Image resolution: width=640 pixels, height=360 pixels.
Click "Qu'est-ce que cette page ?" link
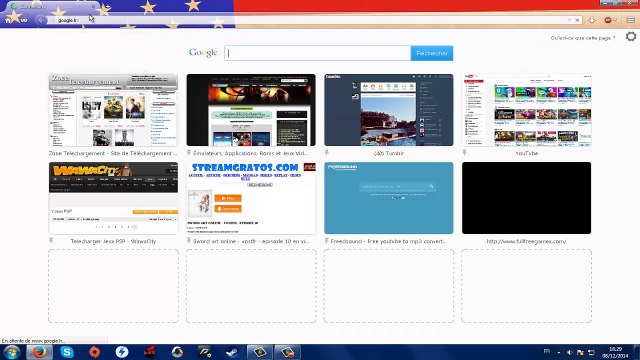(x=583, y=38)
